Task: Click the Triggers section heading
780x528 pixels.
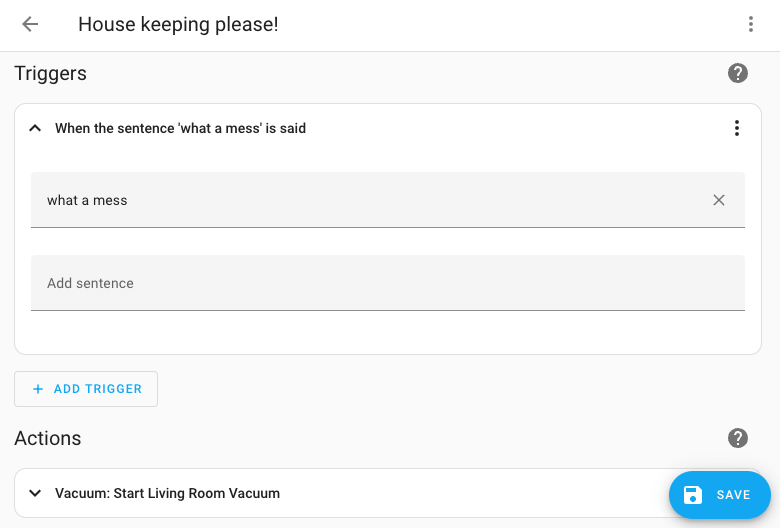Action: (x=50, y=73)
